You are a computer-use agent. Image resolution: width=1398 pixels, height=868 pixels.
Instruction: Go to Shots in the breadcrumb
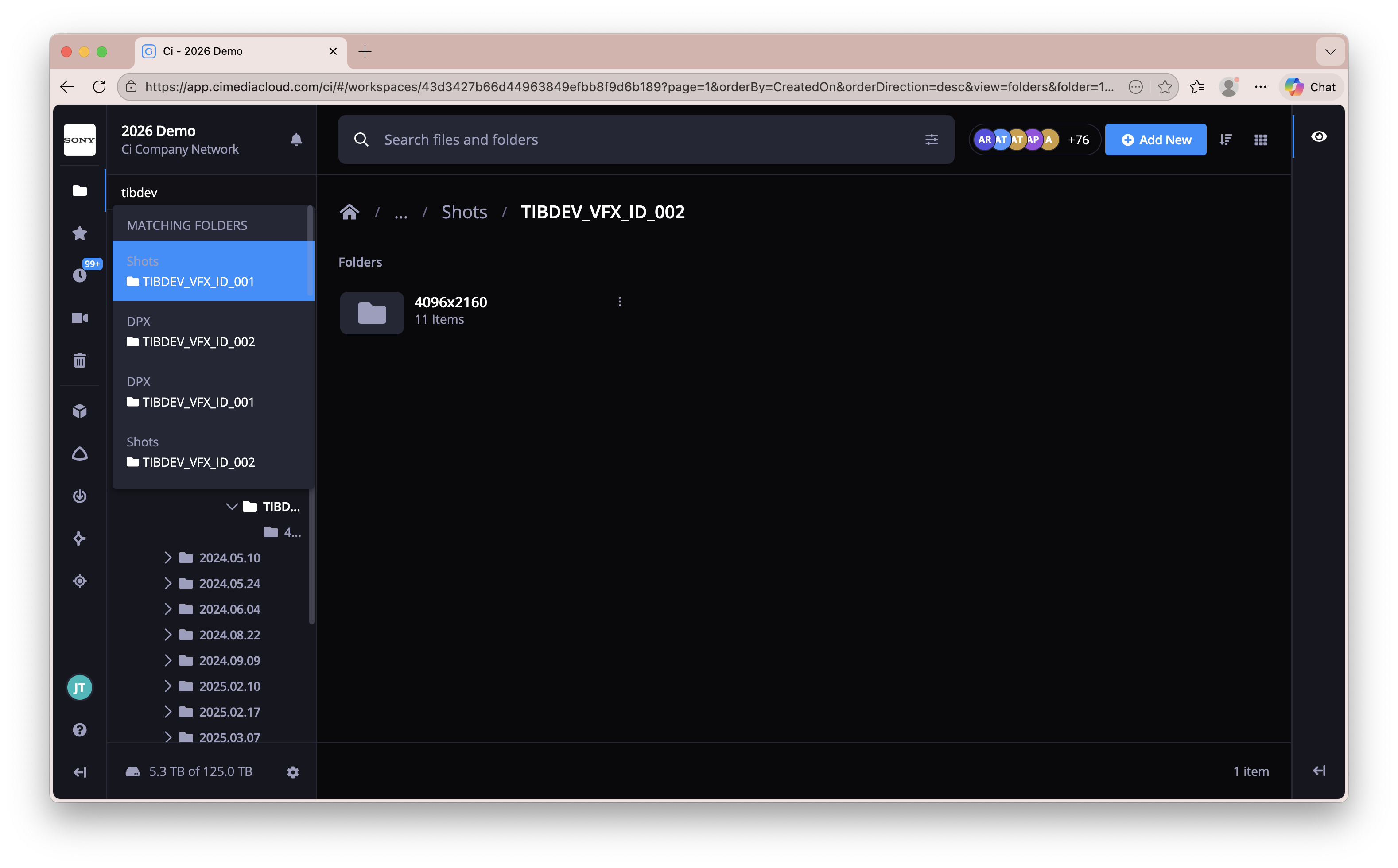pyautogui.click(x=464, y=212)
